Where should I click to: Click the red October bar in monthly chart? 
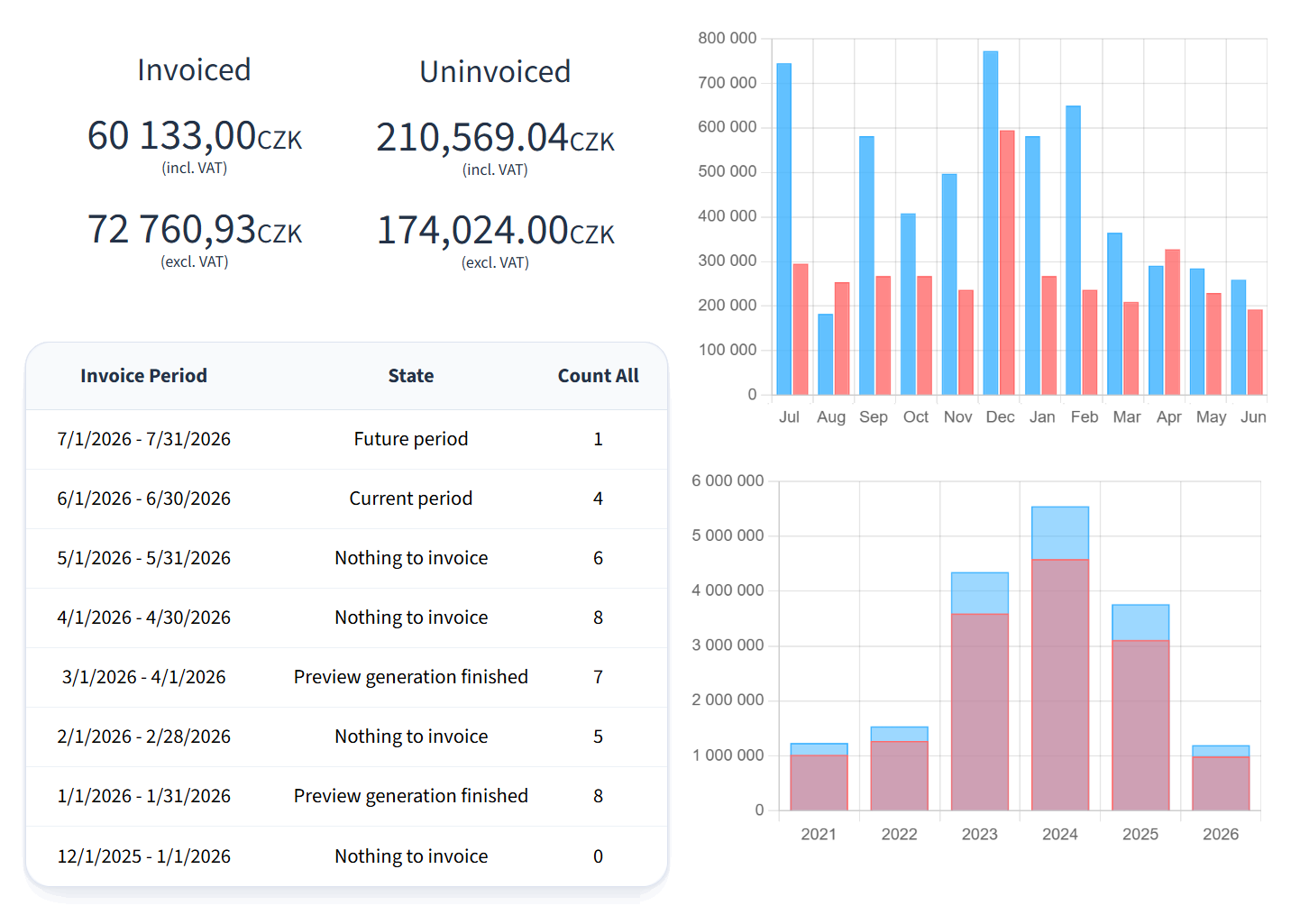point(924,335)
